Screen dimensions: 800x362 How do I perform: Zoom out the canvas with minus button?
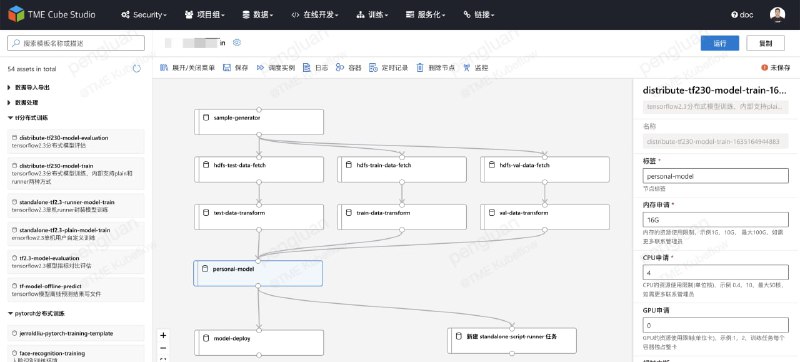(163, 348)
